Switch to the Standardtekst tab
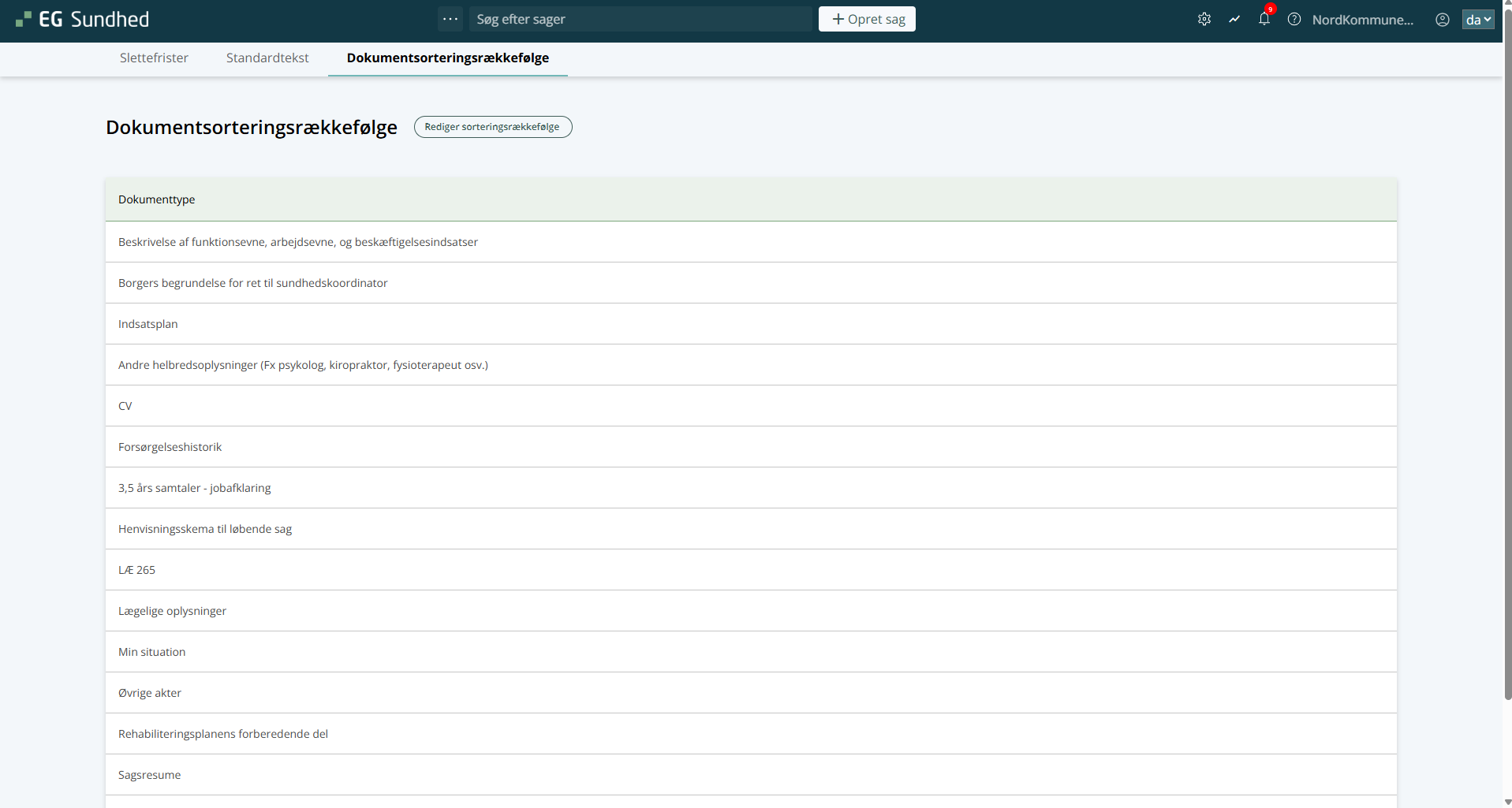 point(267,58)
